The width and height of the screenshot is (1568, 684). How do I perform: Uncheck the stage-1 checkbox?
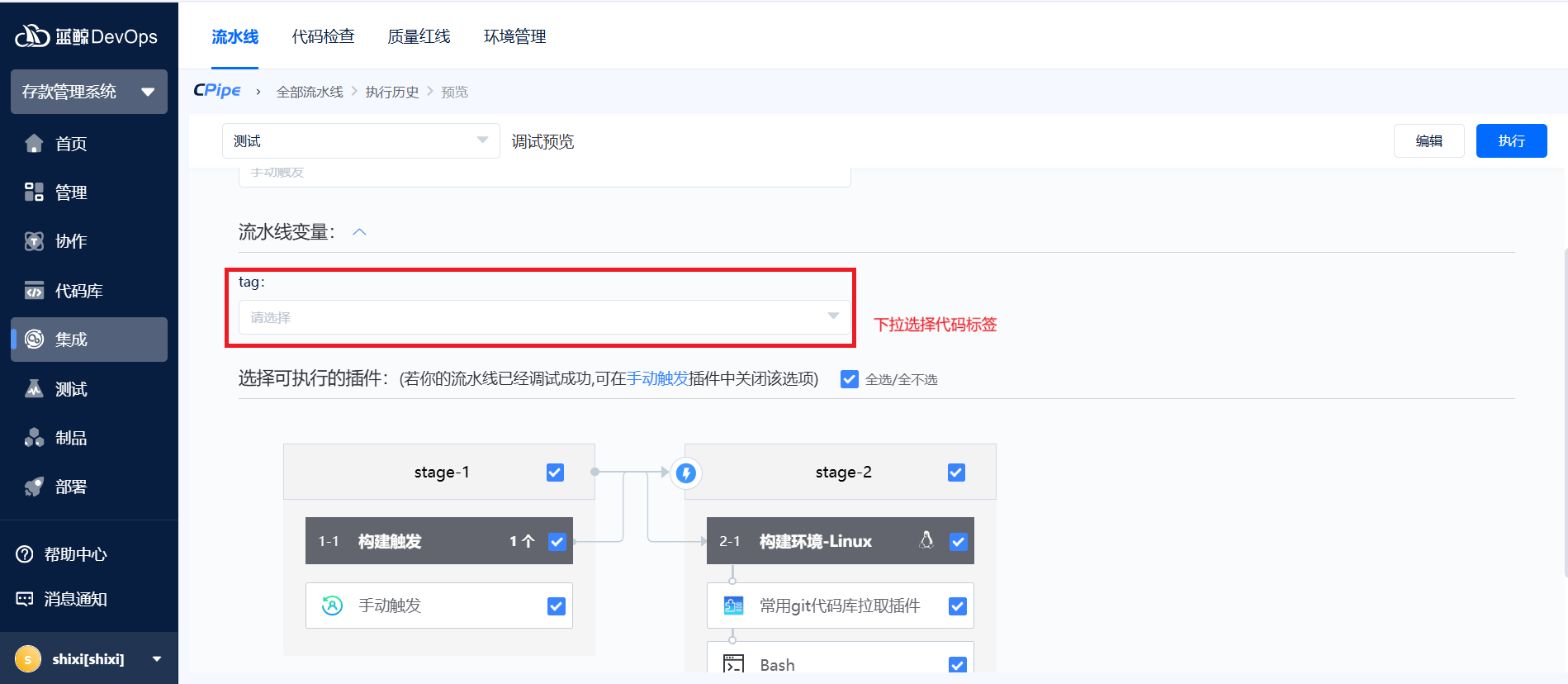click(x=555, y=473)
